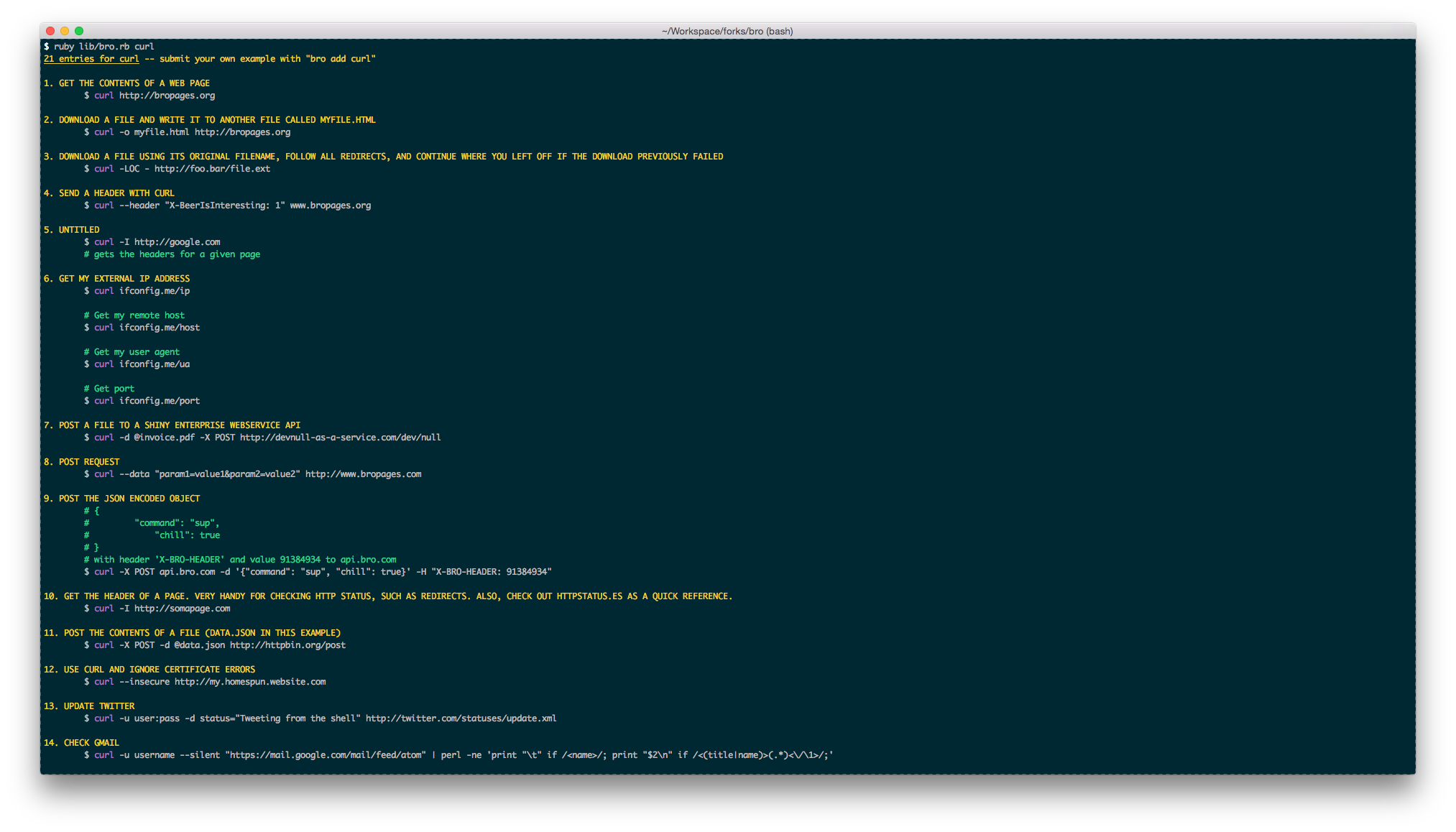This screenshot has width=1456, height=832.
Task: Click the devnull-as-a-service.com URL
Action: pos(340,438)
